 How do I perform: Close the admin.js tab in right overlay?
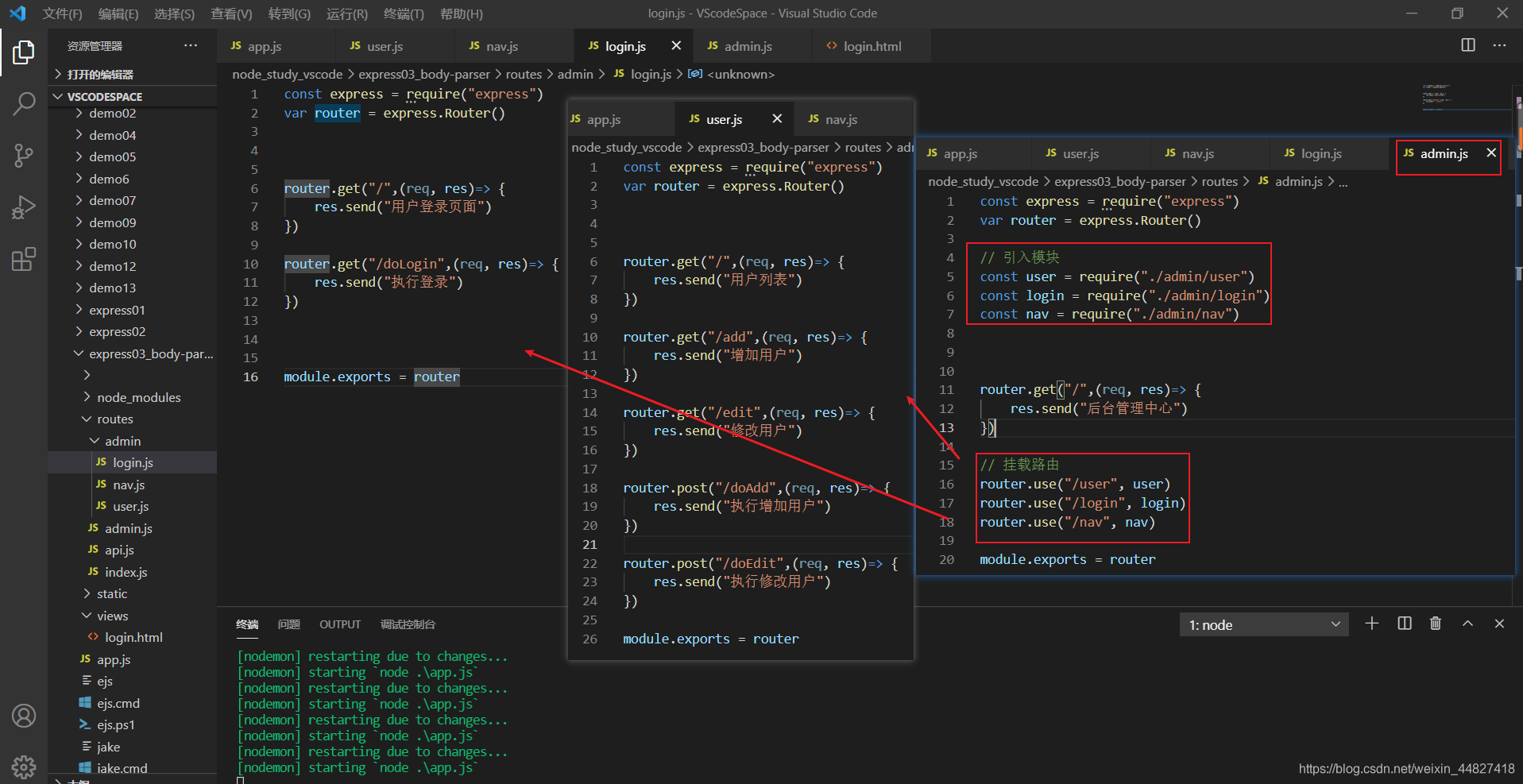click(1491, 153)
